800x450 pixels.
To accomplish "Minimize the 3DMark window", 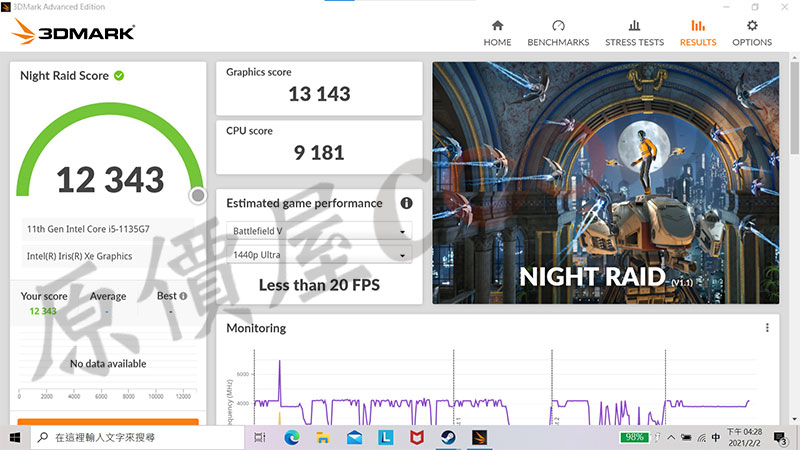I will pyautogui.click(x=726, y=7).
